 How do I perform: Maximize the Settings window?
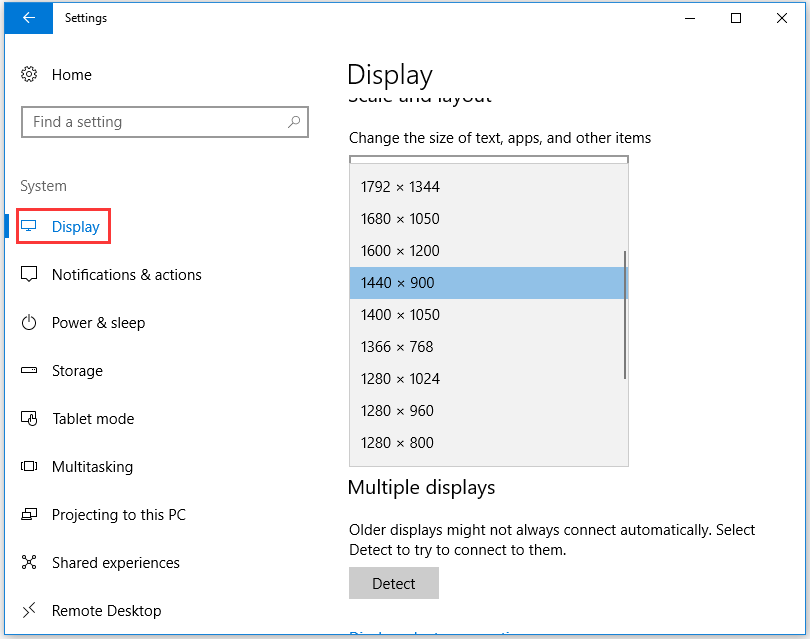point(736,18)
